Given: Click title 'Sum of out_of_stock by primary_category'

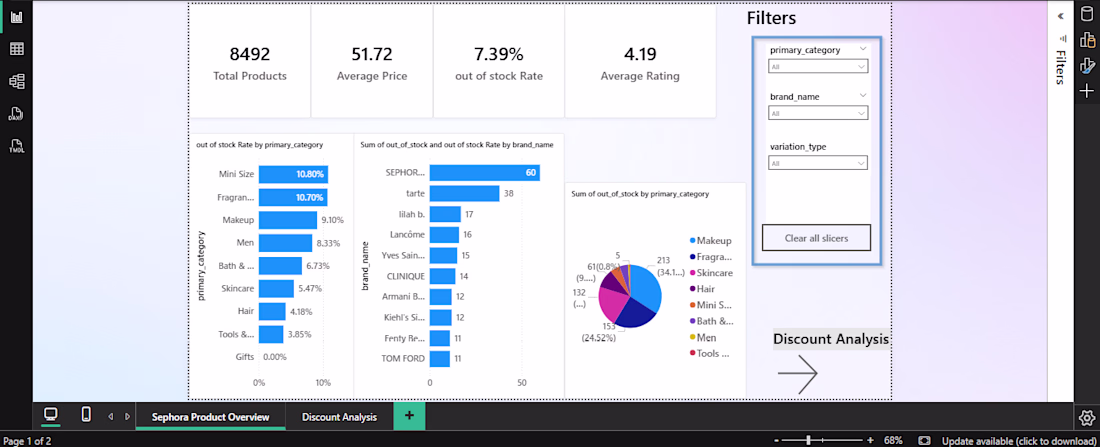Looking at the screenshot, I should point(640,193).
